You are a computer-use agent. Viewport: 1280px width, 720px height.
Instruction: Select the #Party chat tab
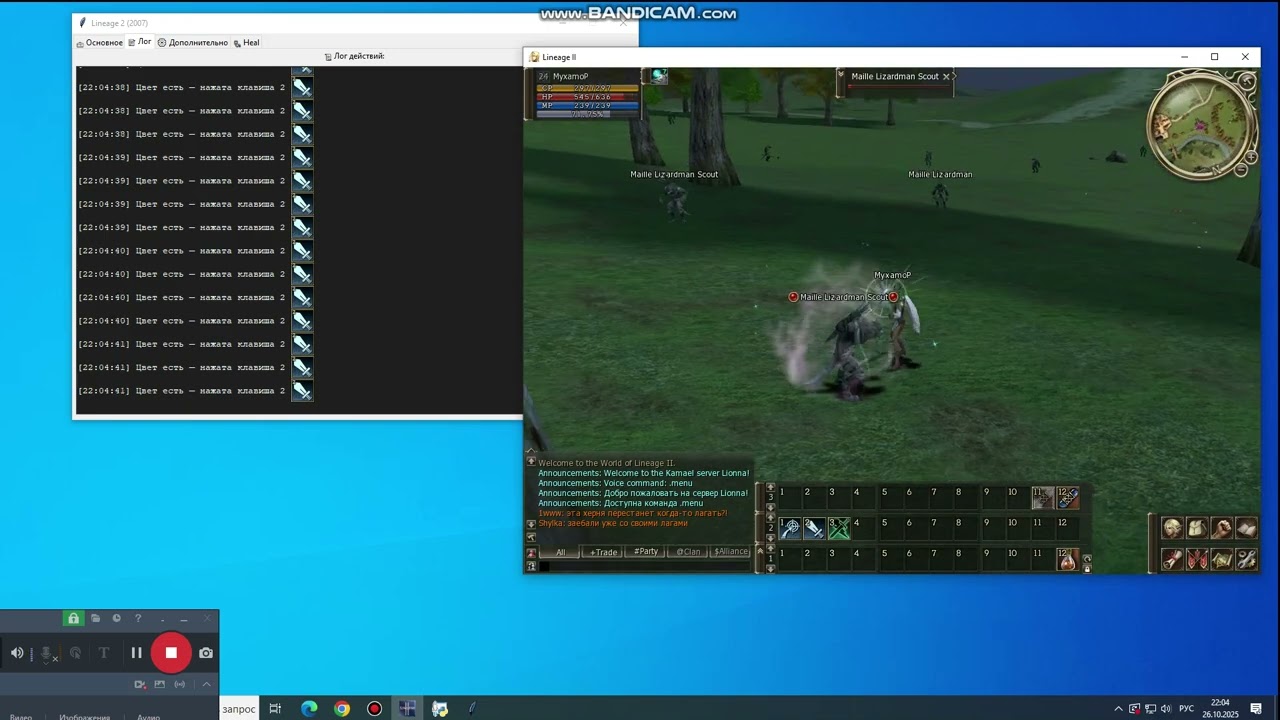coord(646,552)
